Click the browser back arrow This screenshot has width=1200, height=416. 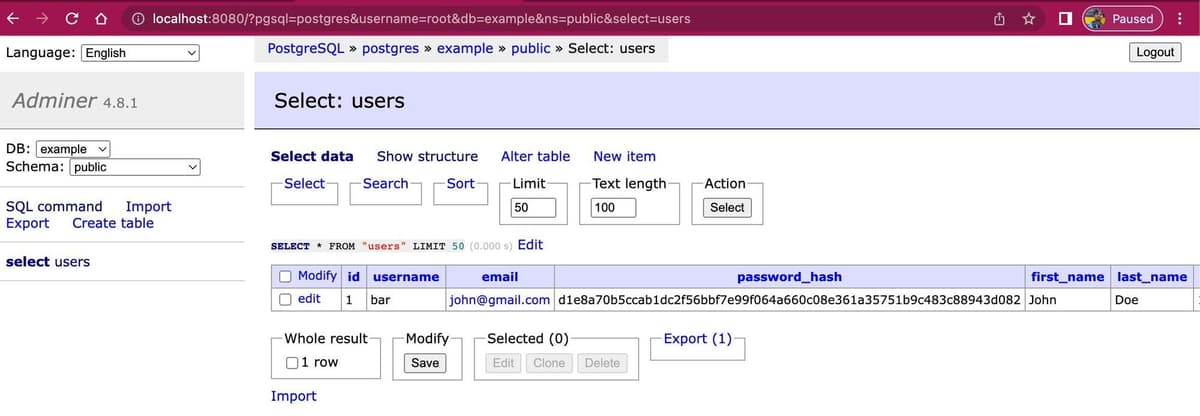[14, 19]
